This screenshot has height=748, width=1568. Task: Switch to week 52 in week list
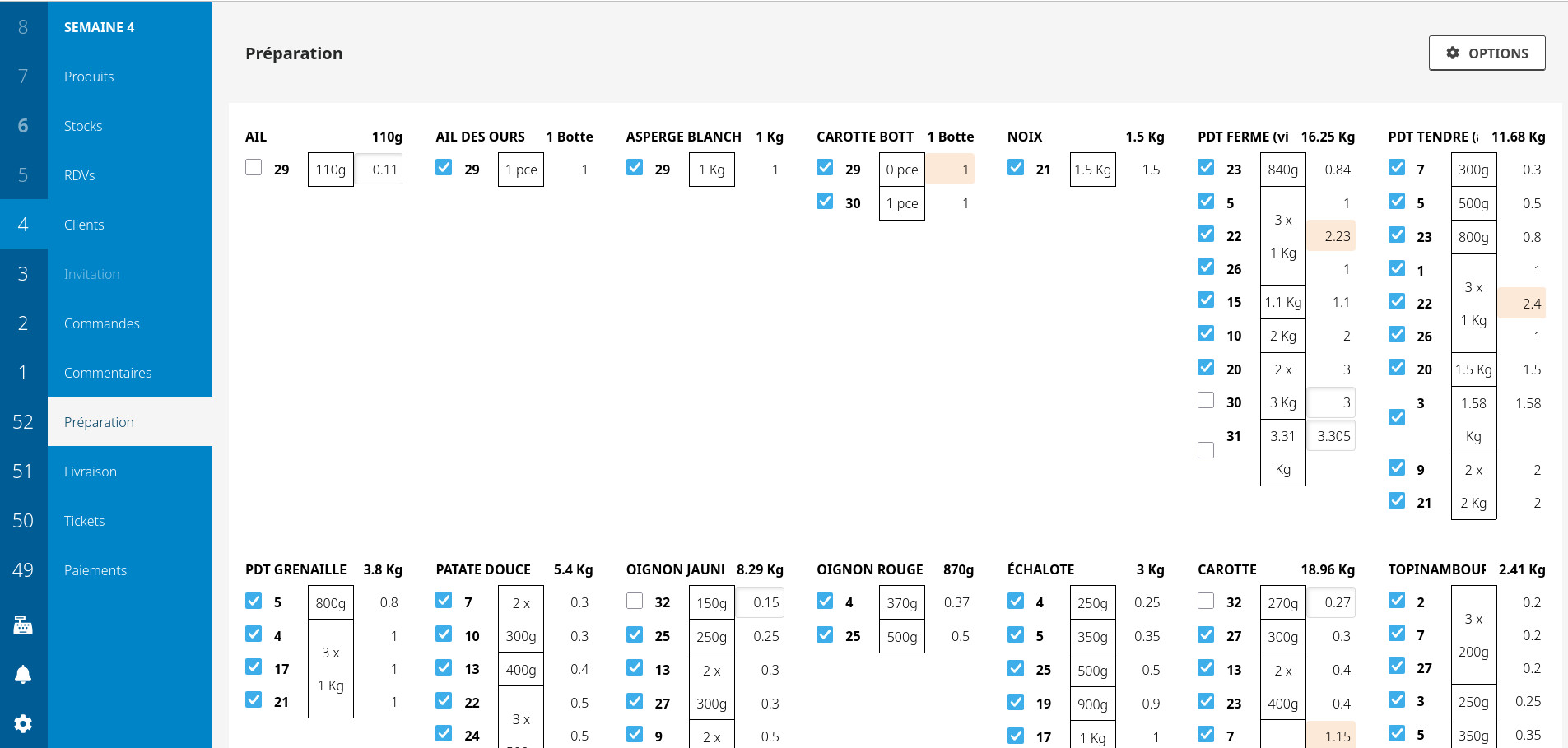point(23,422)
